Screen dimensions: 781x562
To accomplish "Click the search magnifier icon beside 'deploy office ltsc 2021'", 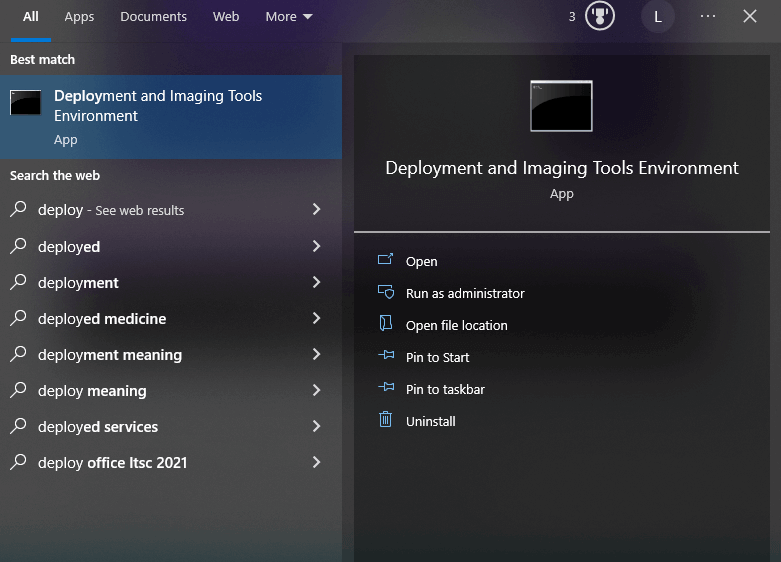I will click(18, 462).
